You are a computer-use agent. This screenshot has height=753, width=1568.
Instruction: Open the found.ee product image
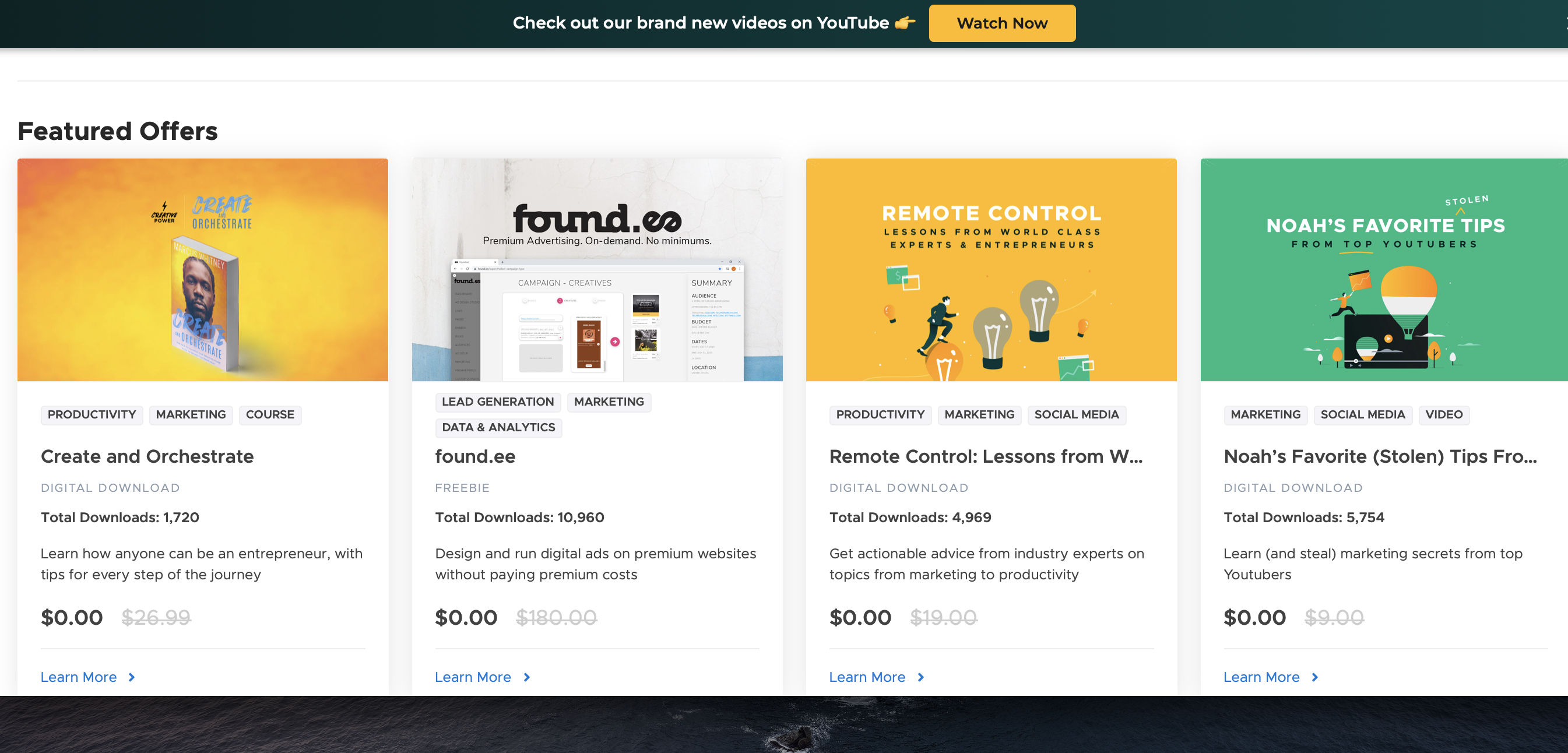[x=597, y=270]
